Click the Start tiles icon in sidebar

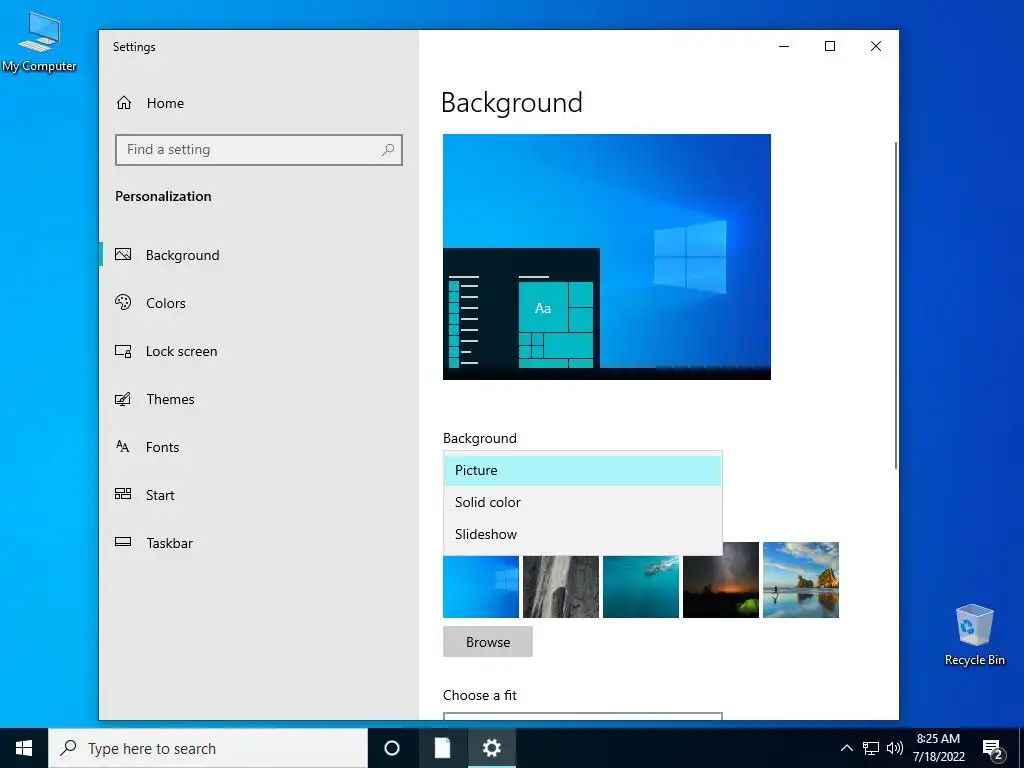pyautogui.click(x=123, y=494)
